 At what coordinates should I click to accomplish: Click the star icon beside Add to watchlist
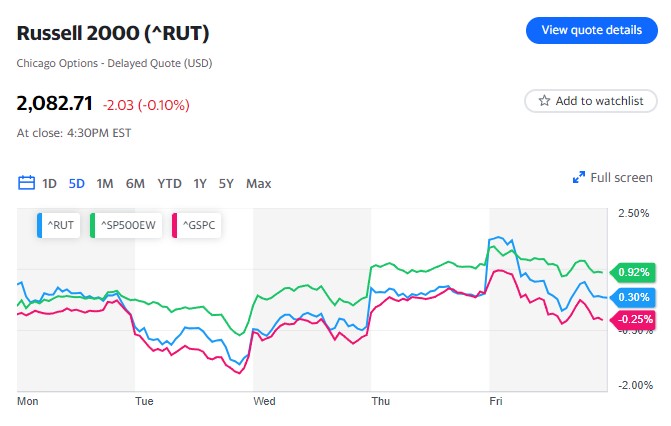point(544,101)
